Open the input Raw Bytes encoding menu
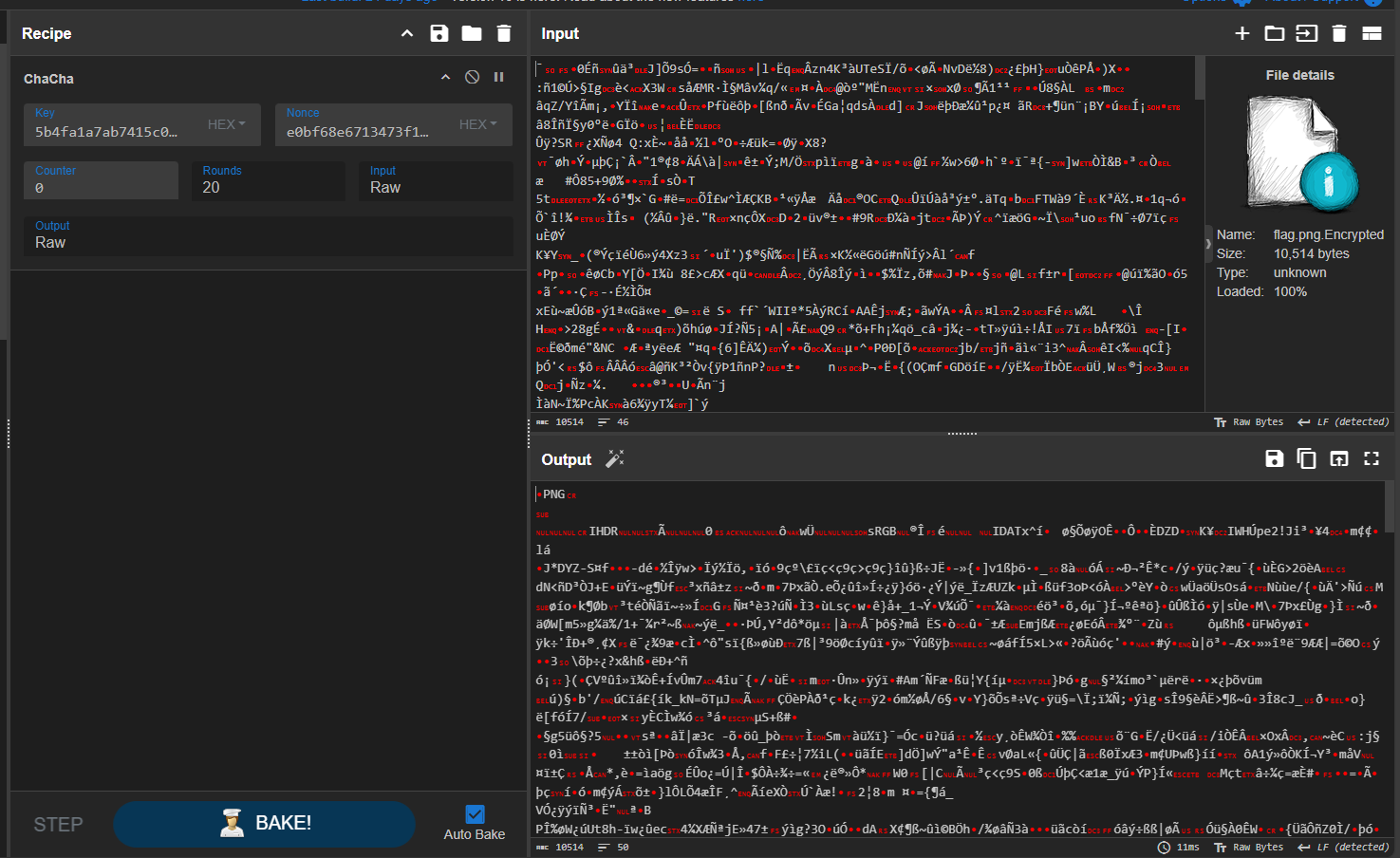Image resolution: width=1400 pixels, height=858 pixels. click(x=1248, y=421)
